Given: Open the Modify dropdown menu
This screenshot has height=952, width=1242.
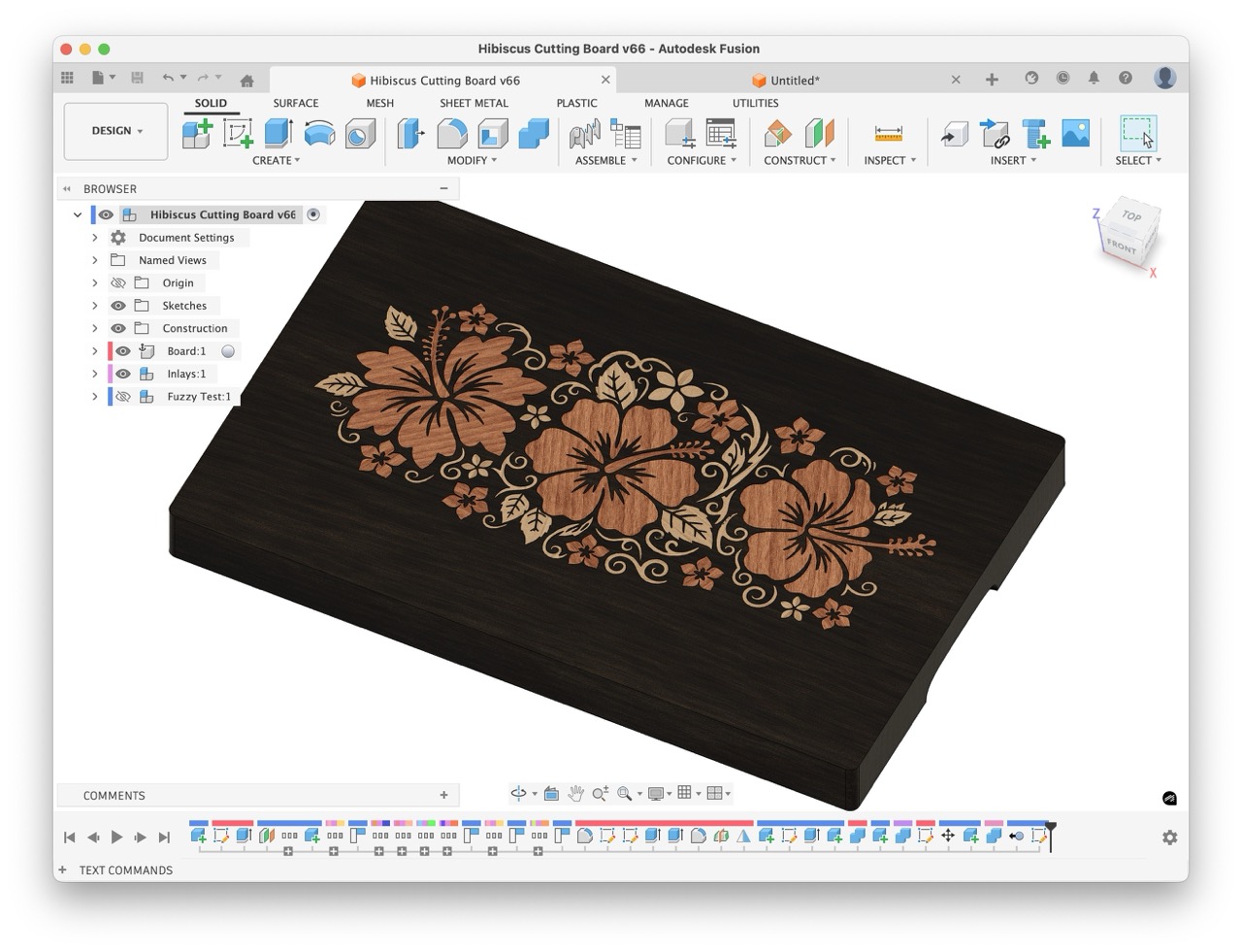Looking at the screenshot, I should 471,160.
